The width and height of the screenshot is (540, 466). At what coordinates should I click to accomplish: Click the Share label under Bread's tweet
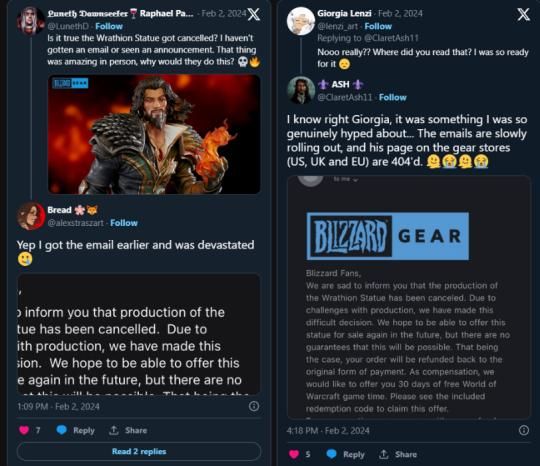pos(136,430)
